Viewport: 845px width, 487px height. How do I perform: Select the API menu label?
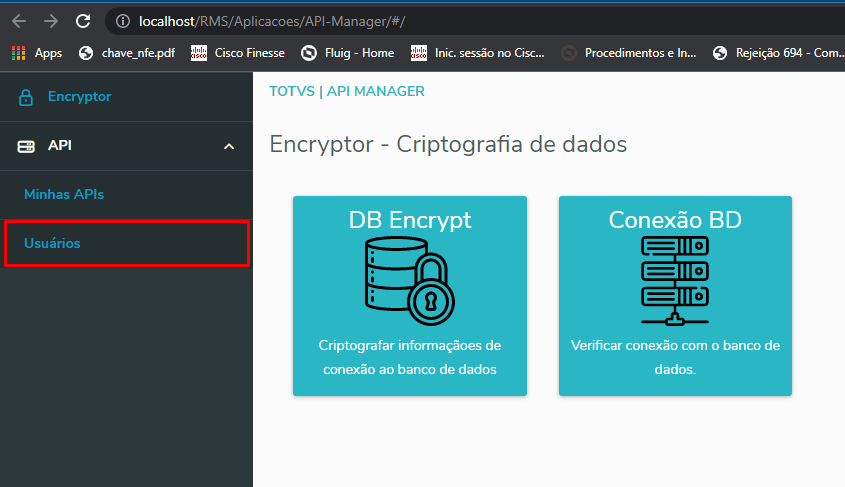tap(59, 145)
